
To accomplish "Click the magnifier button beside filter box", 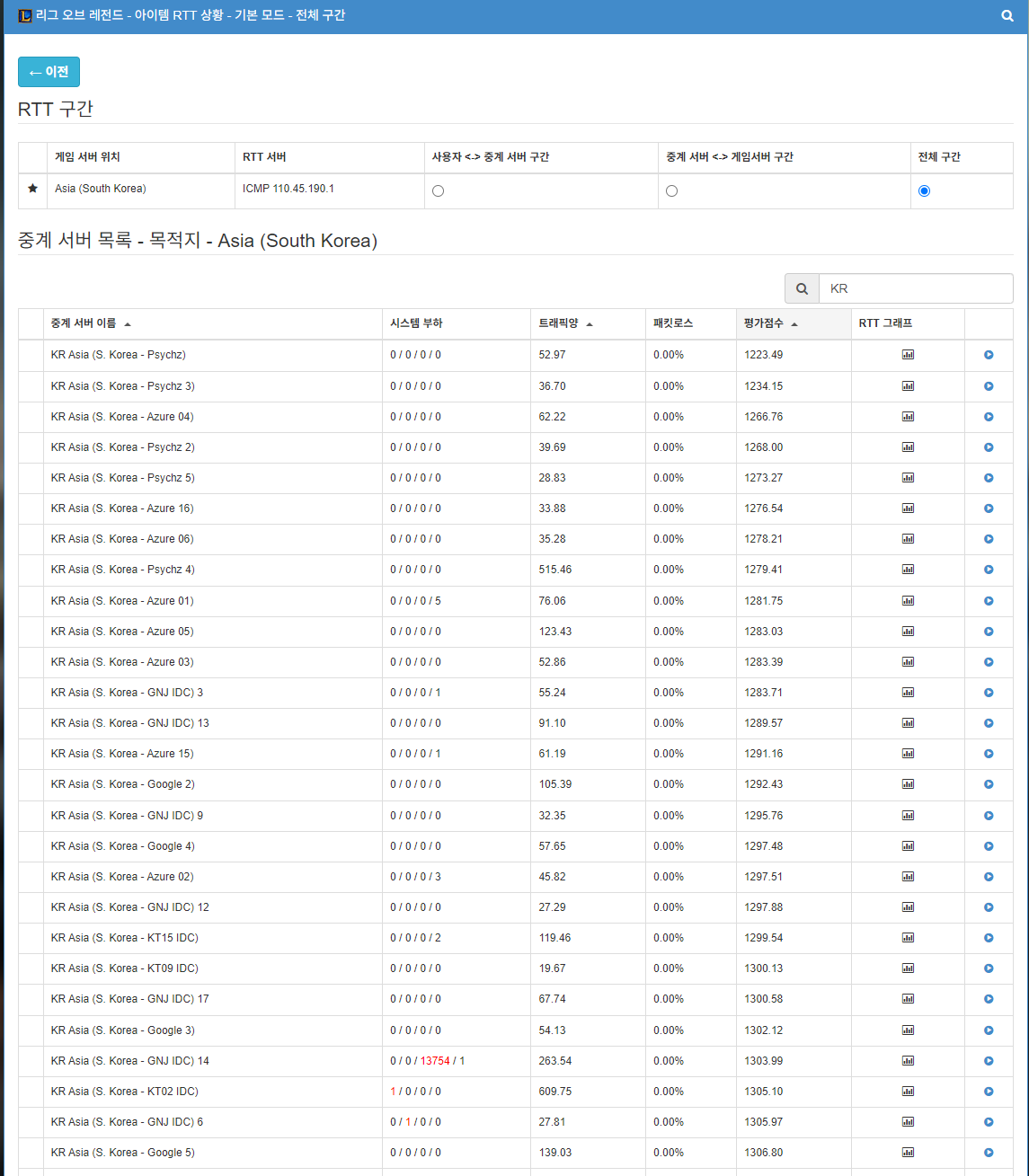I will coord(802,288).
